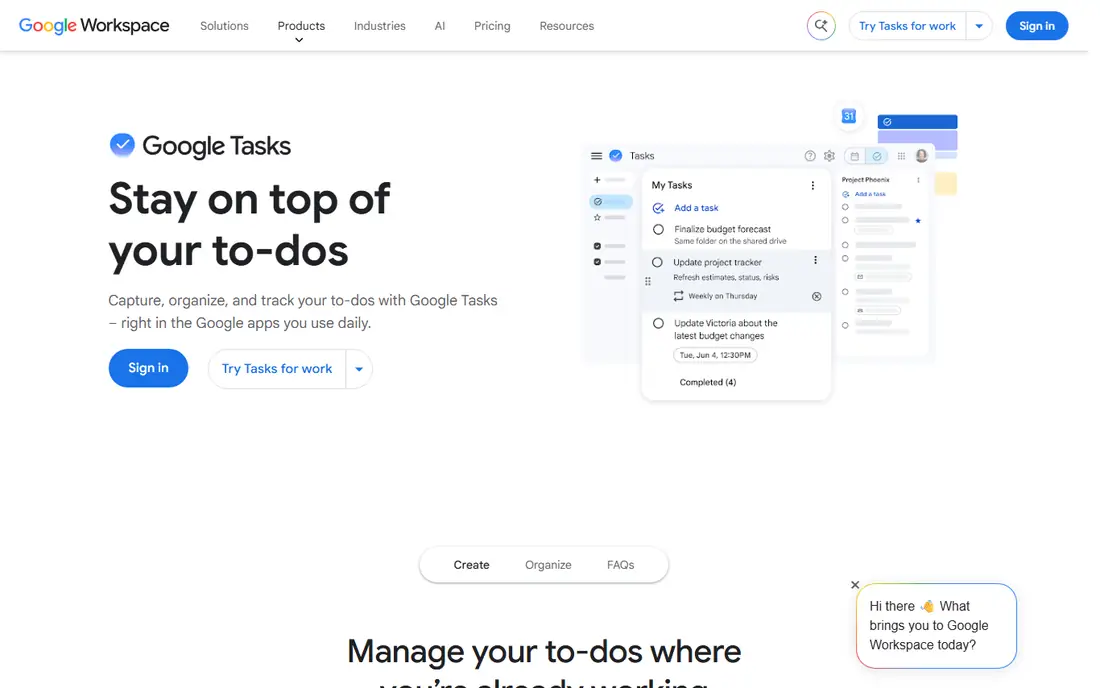Click the Stay on top of your to-dos heading
The height and width of the screenshot is (688, 1100).
pyautogui.click(x=249, y=224)
